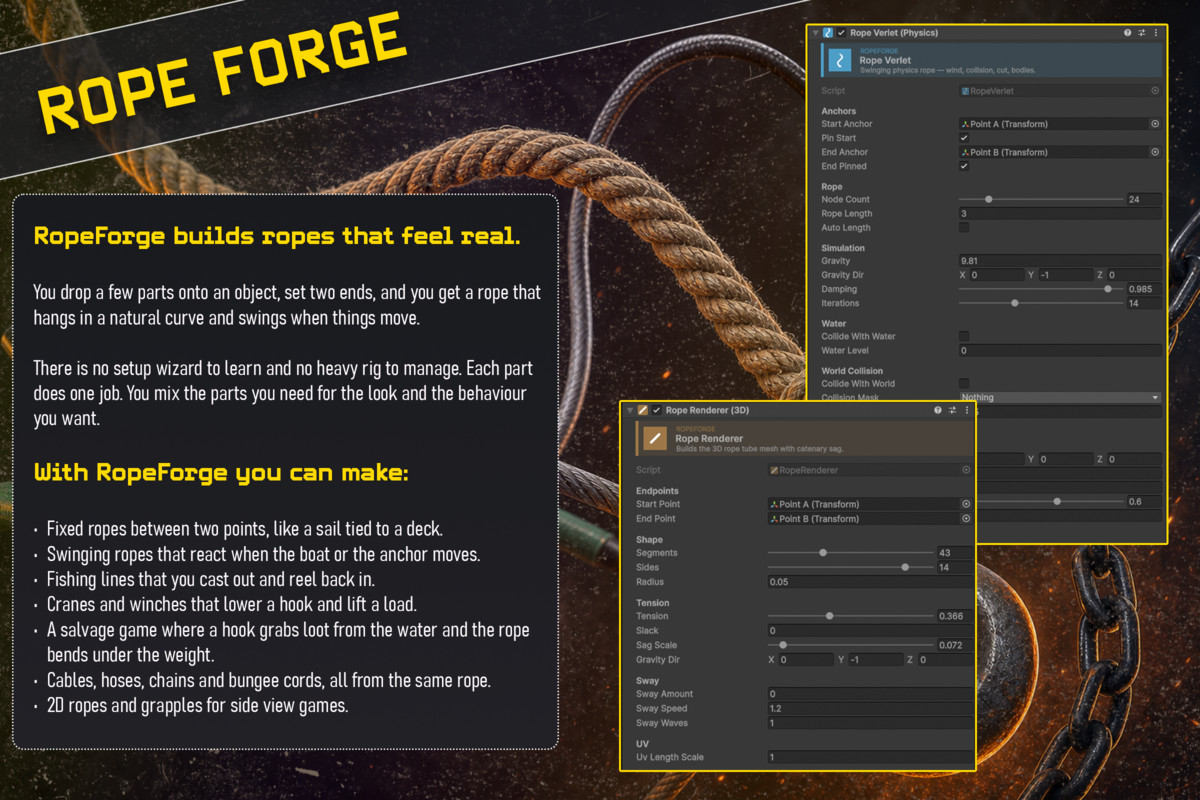Image resolution: width=1200 pixels, height=800 pixels.
Task: Open object picker for Start Point field
Action: pyautogui.click(x=966, y=504)
